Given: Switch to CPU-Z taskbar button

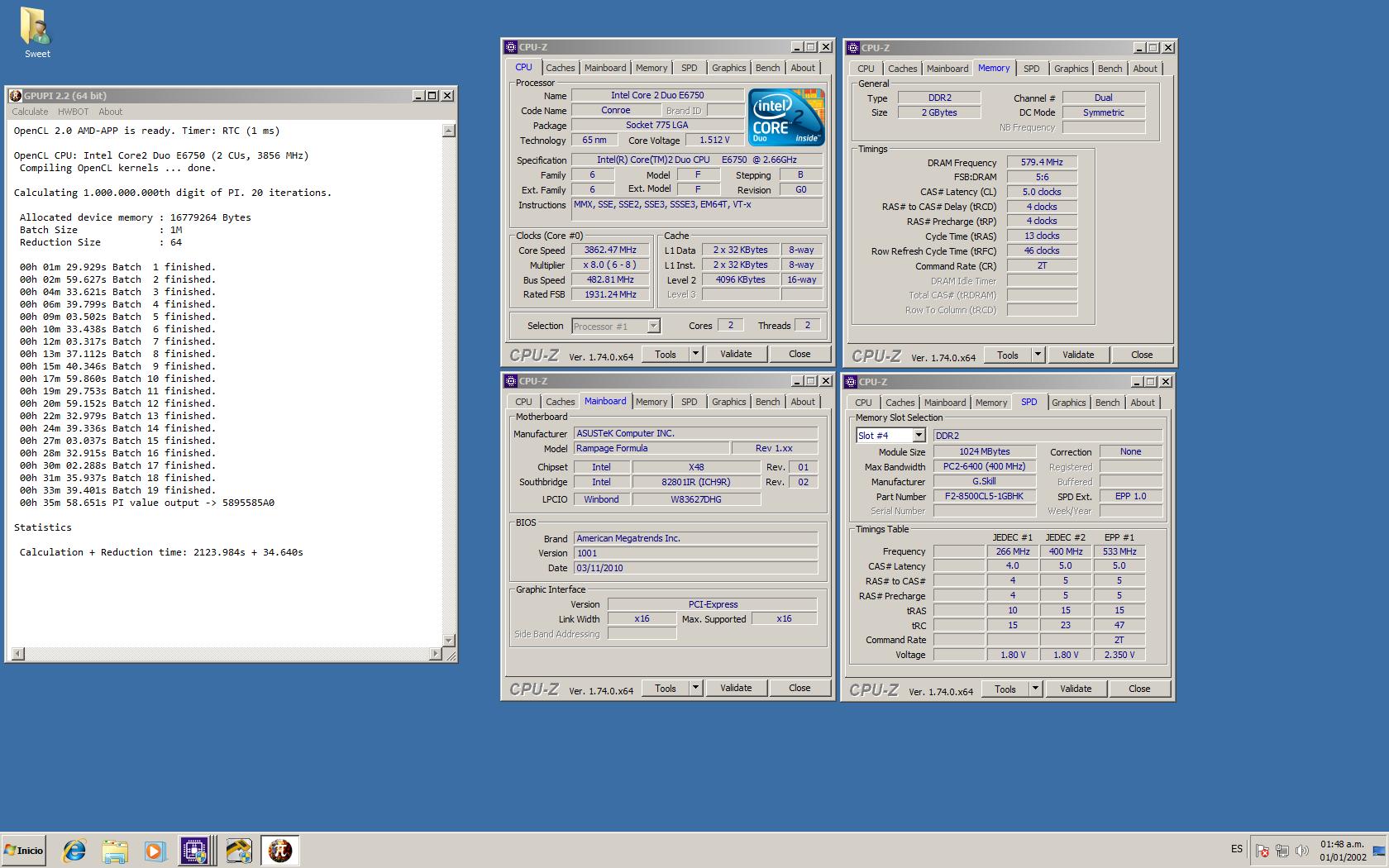Looking at the screenshot, I should (194, 850).
